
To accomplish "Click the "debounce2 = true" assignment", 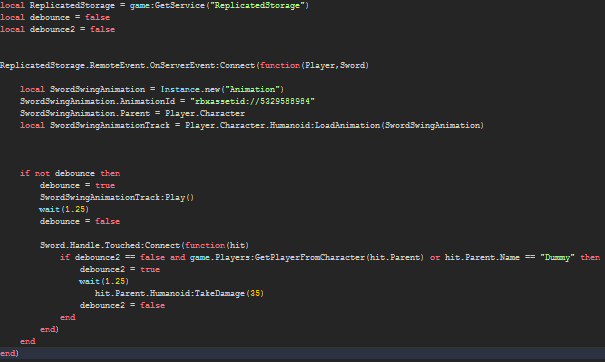I will coord(120,269).
